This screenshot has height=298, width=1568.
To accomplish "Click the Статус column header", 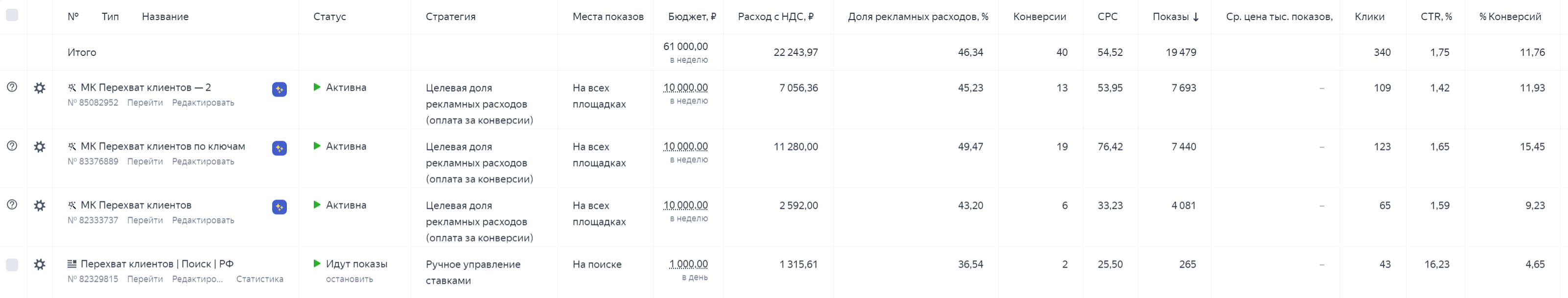I will (329, 17).
